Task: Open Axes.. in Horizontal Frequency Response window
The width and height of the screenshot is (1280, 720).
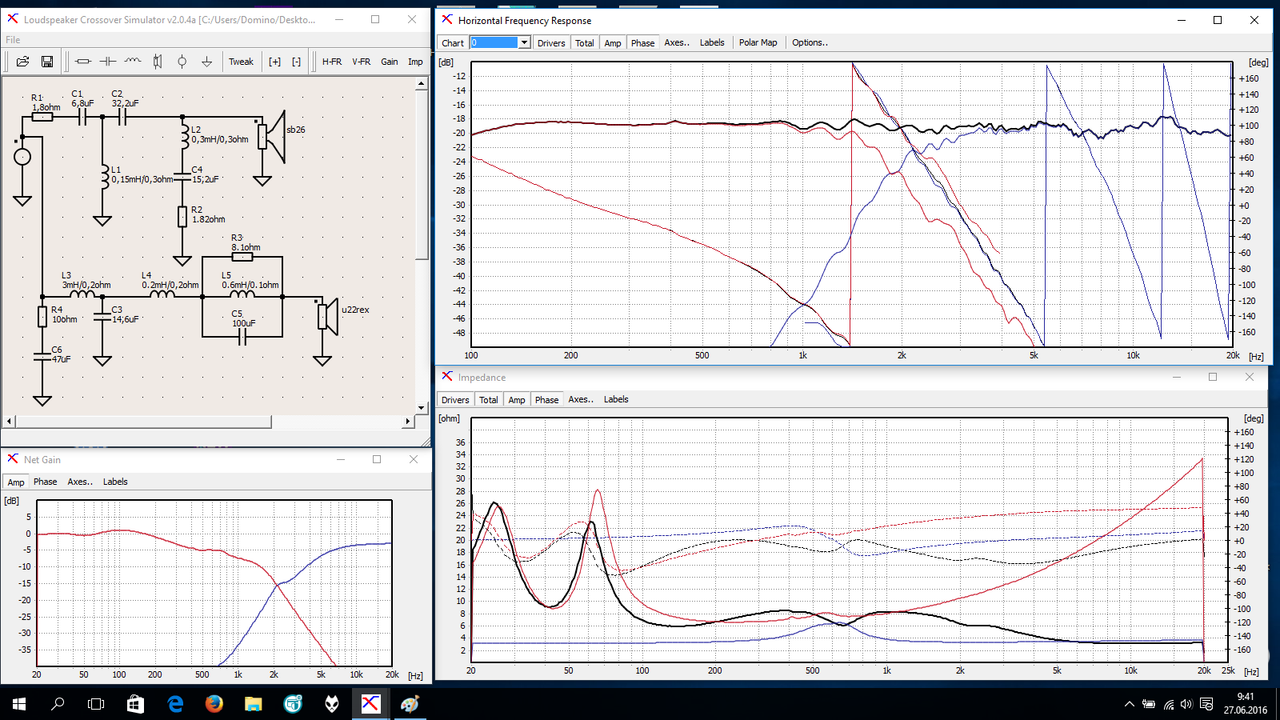Action: click(677, 43)
